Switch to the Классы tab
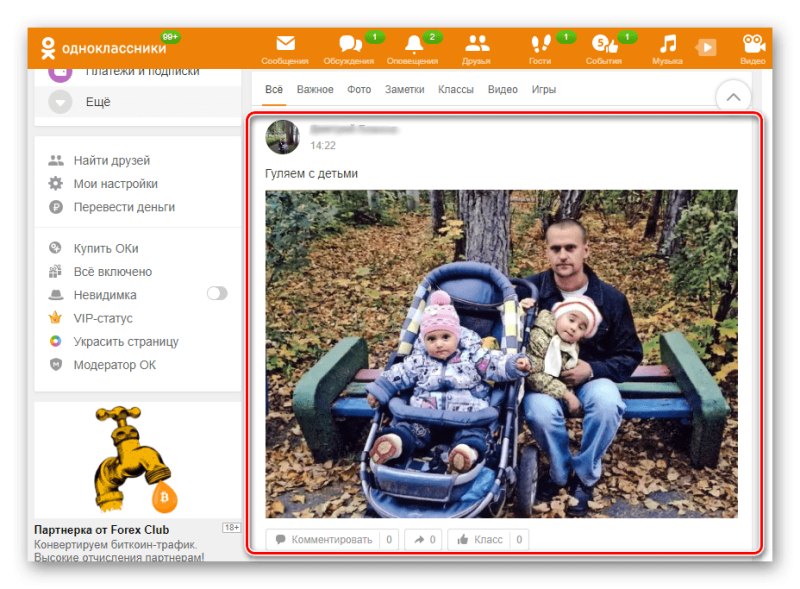 456,89
